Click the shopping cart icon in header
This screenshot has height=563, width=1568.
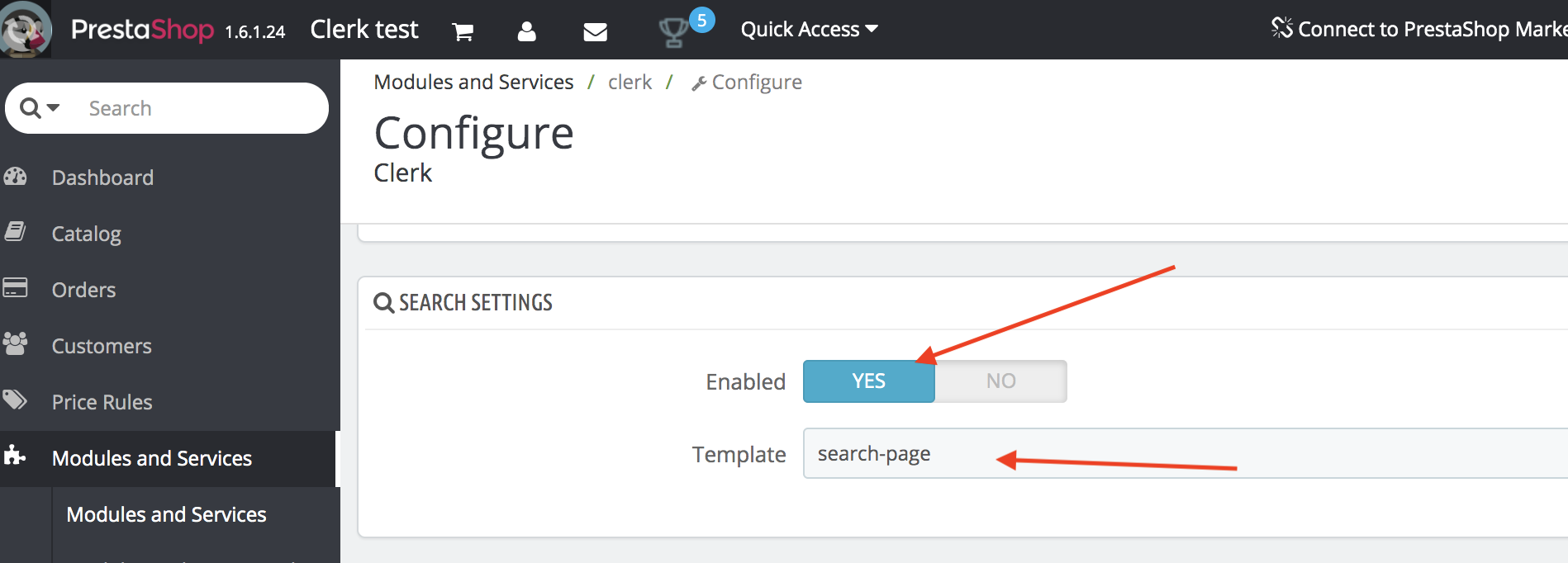tap(463, 31)
